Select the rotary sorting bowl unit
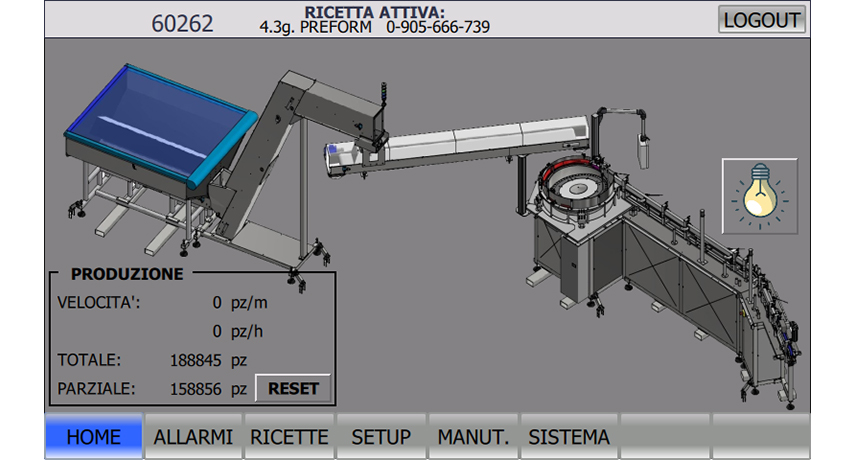This screenshot has height=460, width=855. 578,191
